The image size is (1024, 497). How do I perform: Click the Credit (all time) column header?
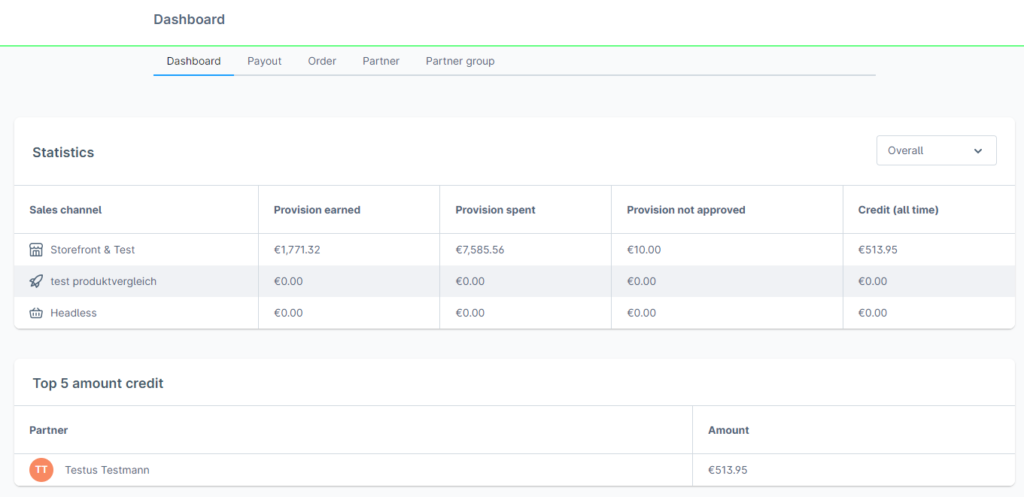pyautogui.click(x=898, y=210)
